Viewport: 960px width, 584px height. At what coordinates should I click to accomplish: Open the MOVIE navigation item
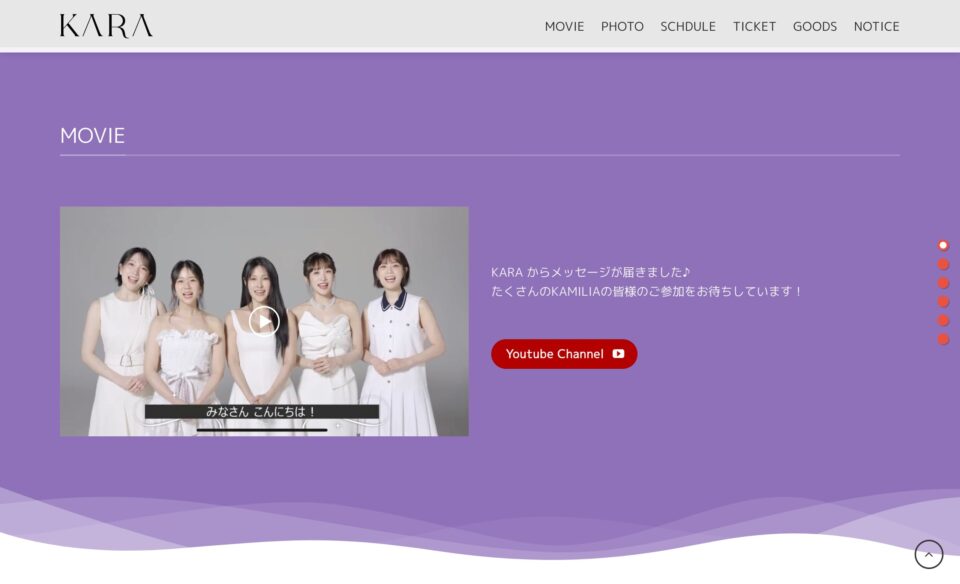(564, 26)
